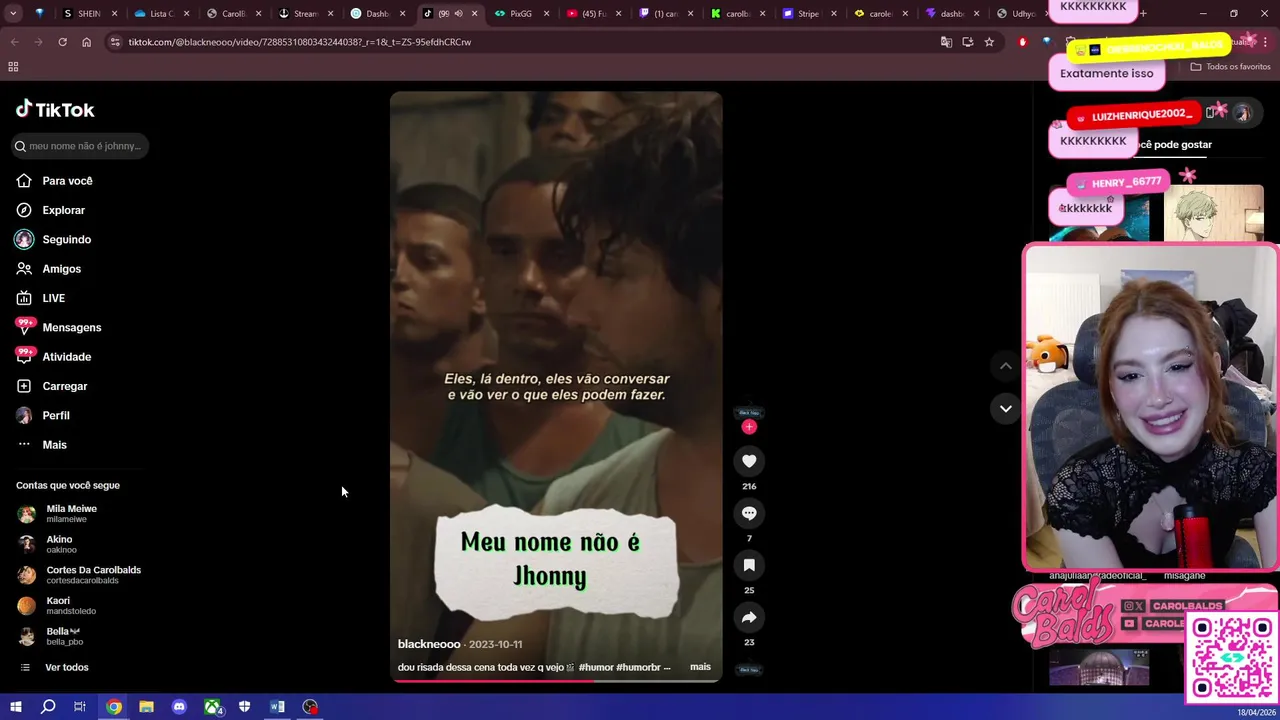Click the TikTok search field
1280x720 pixels.
[x=80, y=146]
